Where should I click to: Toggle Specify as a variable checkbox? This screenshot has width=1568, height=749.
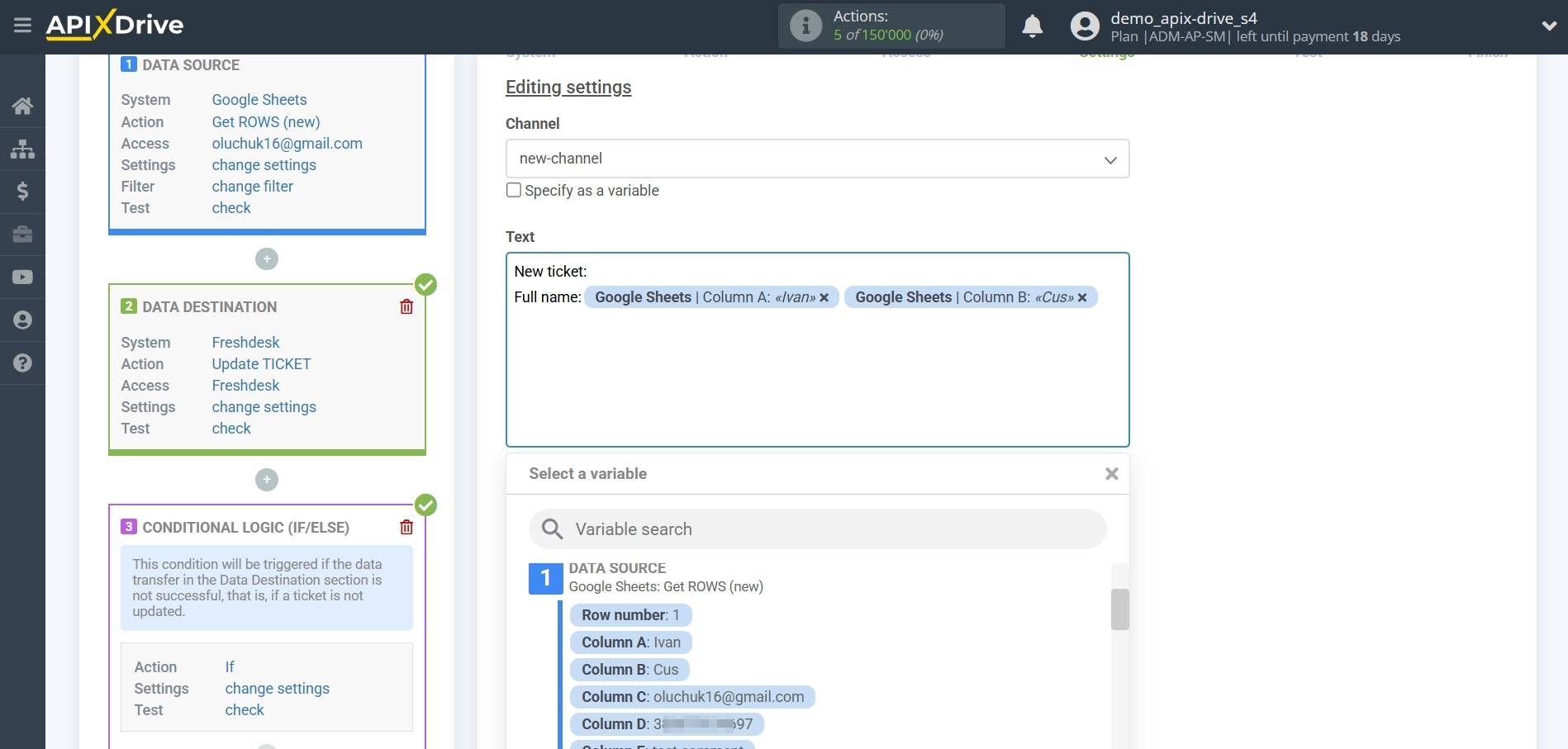[x=514, y=190]
